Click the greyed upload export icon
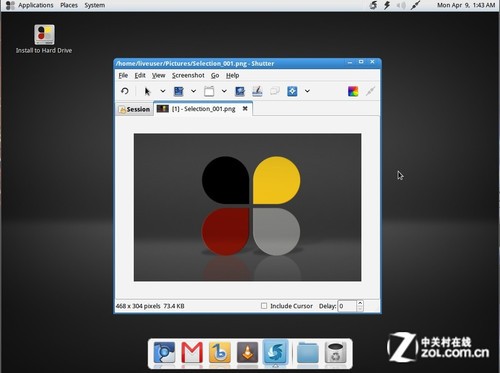Screen dimensions: 500x373 pos(370,91)
